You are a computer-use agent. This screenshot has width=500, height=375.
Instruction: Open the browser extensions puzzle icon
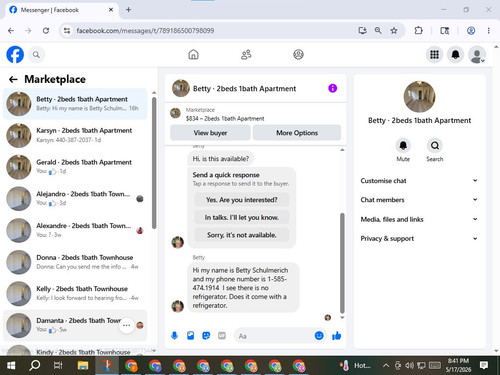click(x=418, y=31)
